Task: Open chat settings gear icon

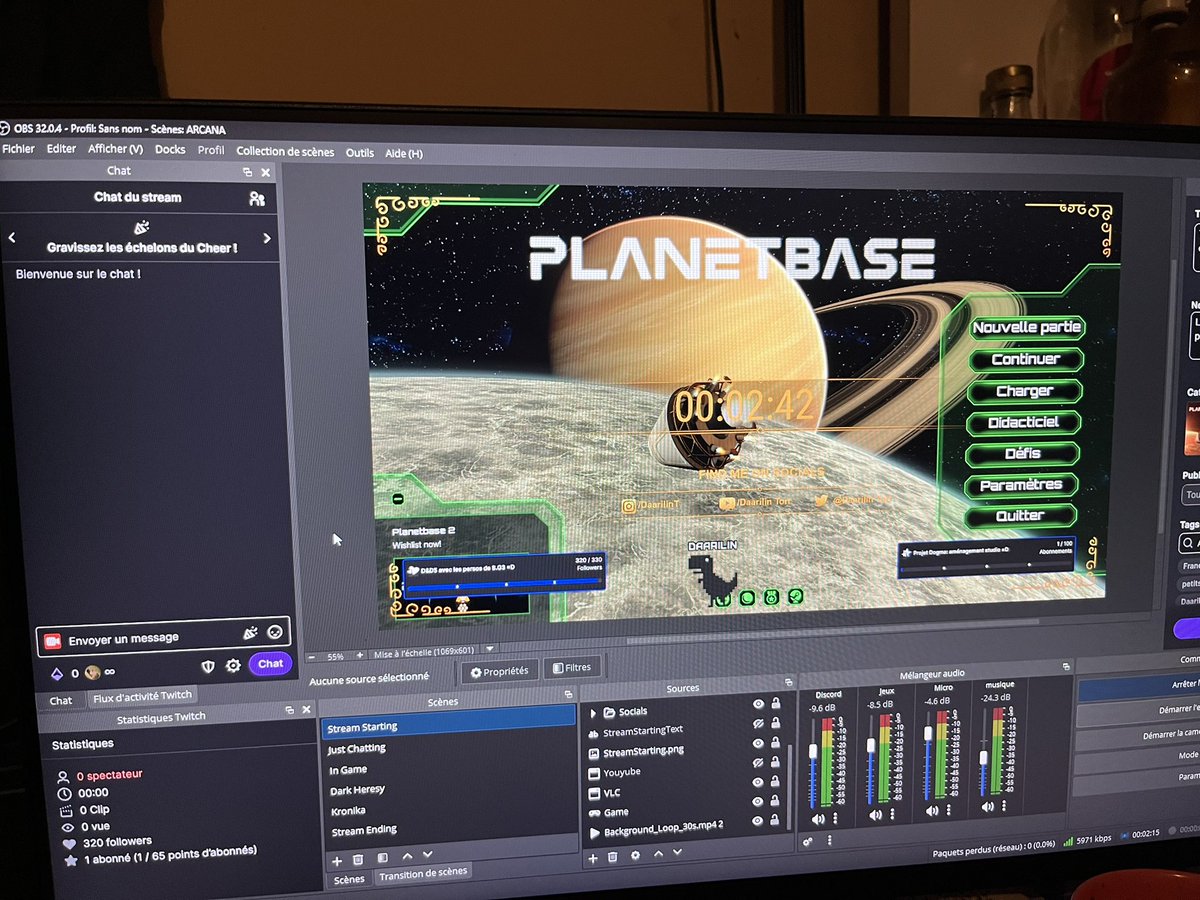Action: coord(233,665)
